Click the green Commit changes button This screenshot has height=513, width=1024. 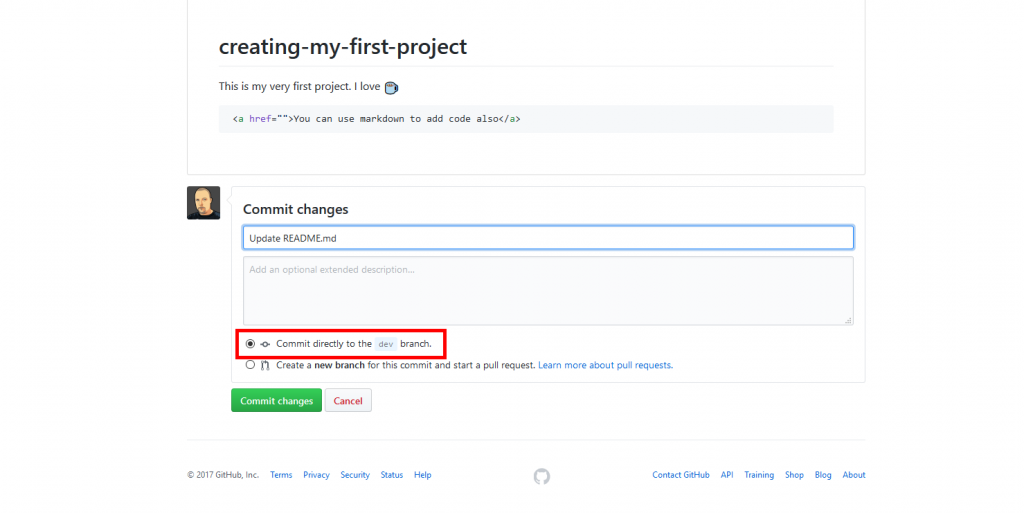coord(276,401)
